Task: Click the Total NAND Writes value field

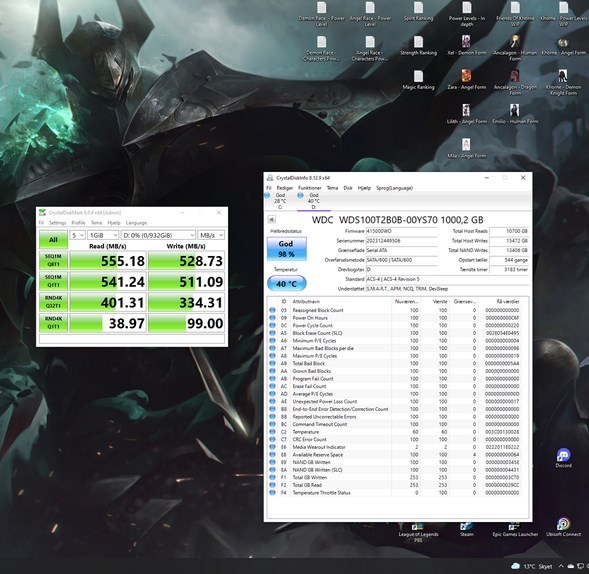Action: pyautogui.click(x=509, y=250)
